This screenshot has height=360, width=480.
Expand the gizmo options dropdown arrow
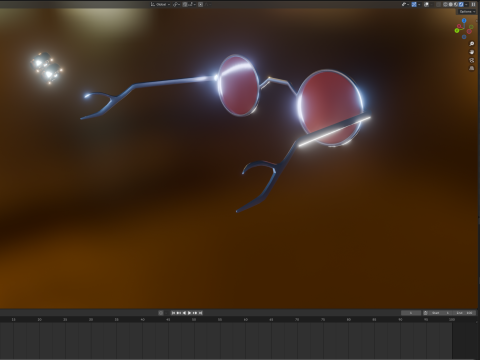click(419, 4)
